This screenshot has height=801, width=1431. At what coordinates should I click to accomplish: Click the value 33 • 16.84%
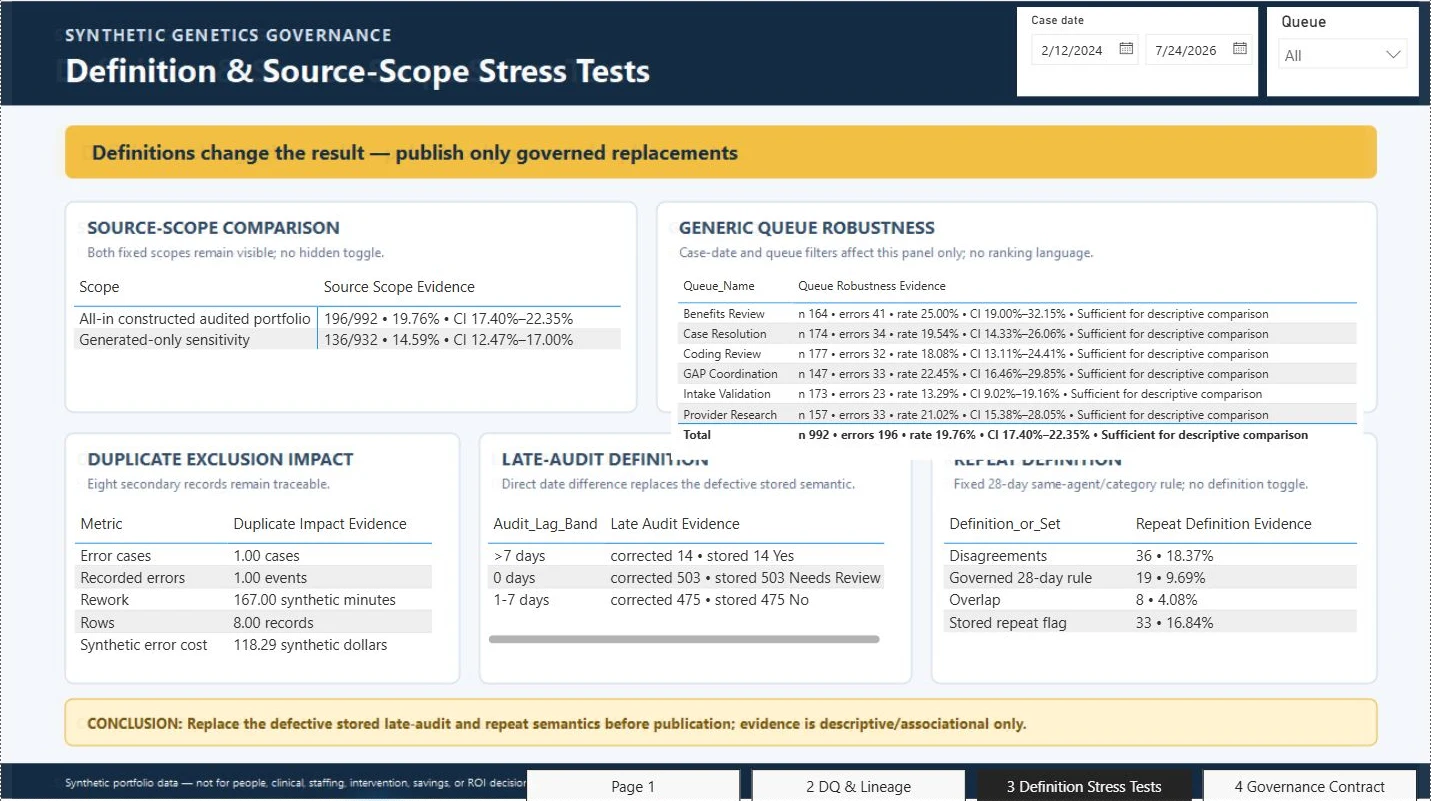[x=1174, y=623]
